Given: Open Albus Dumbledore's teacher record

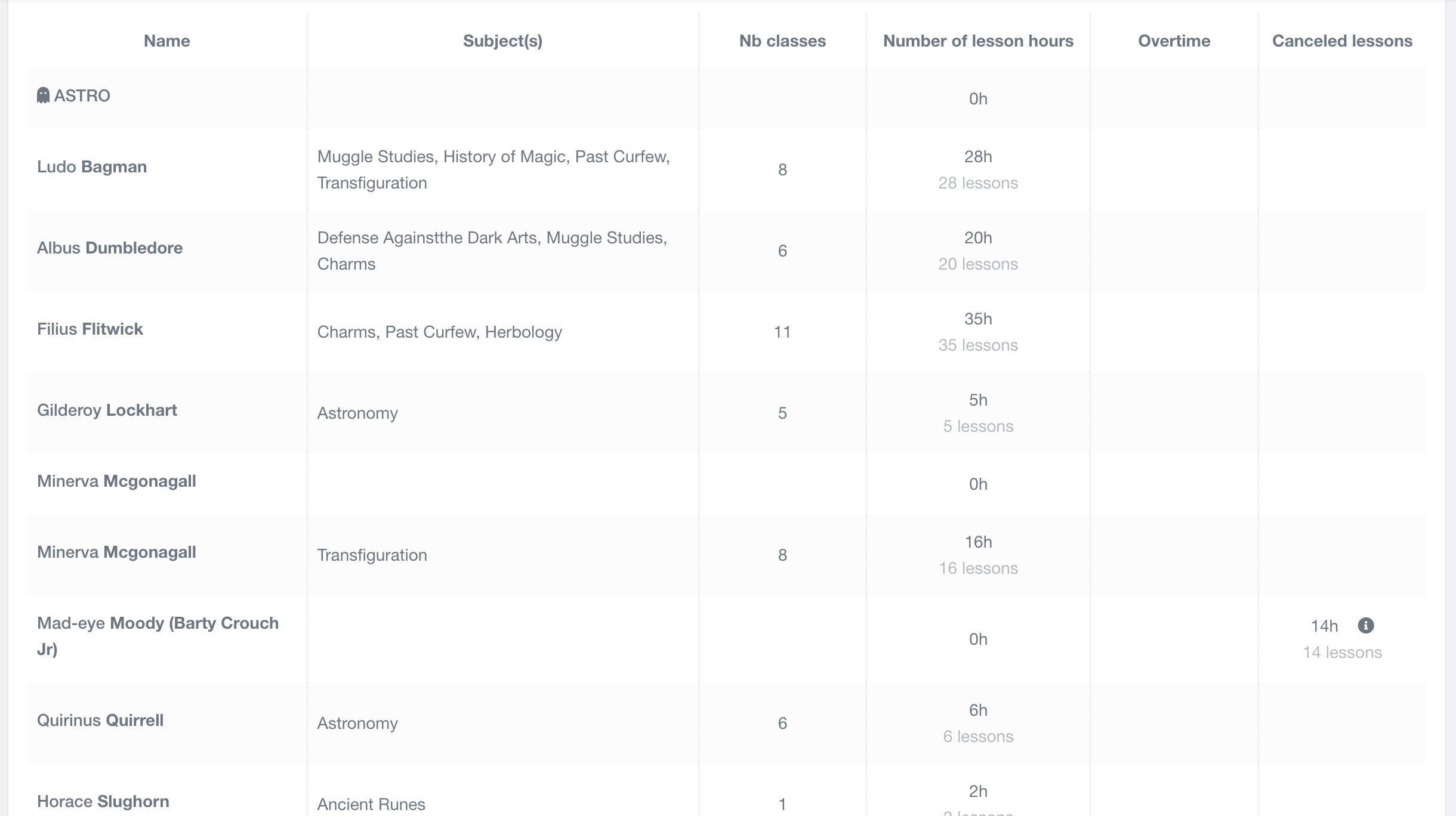Looking at the screenshot, I should coord(110,248).
